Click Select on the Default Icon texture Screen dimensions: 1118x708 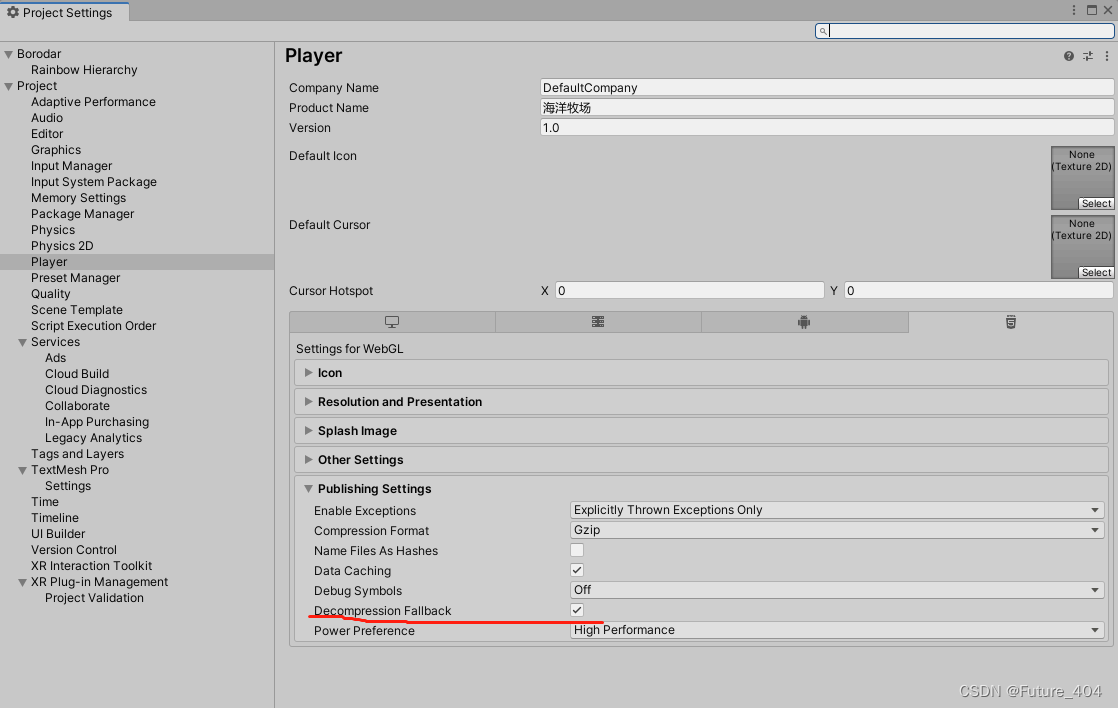[1096, 202]
